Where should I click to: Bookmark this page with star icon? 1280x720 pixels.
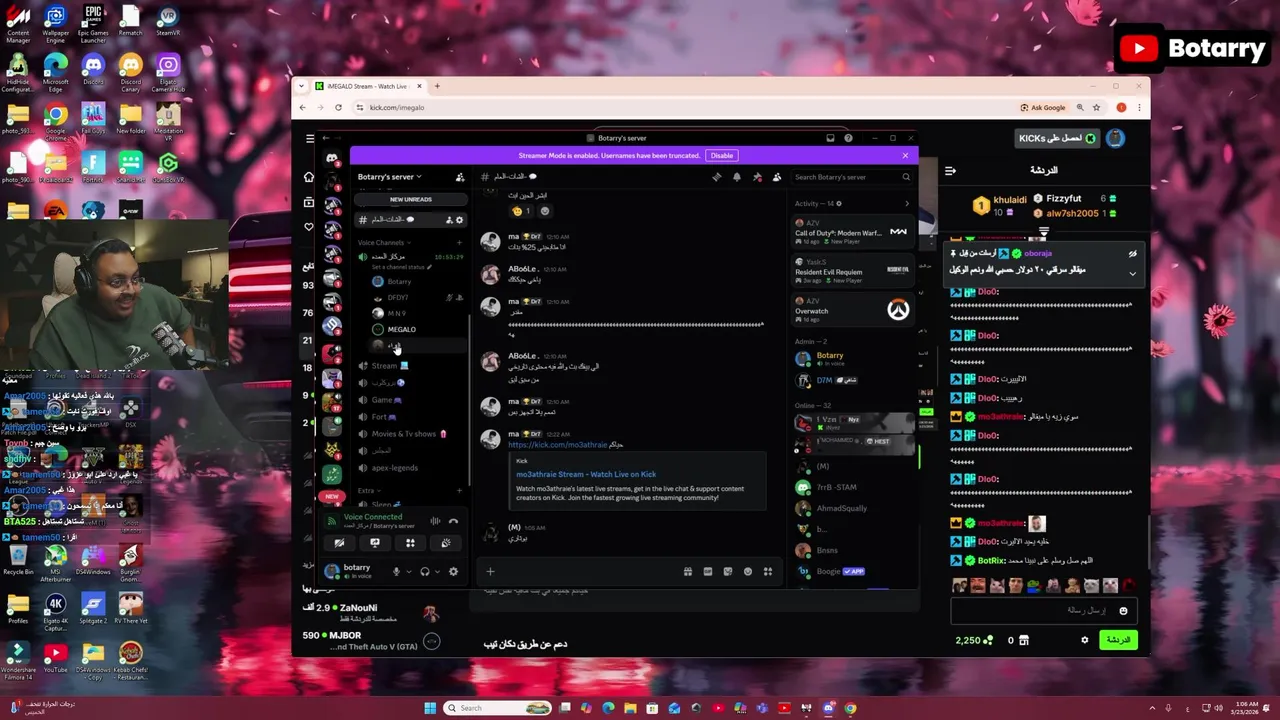1097,107
